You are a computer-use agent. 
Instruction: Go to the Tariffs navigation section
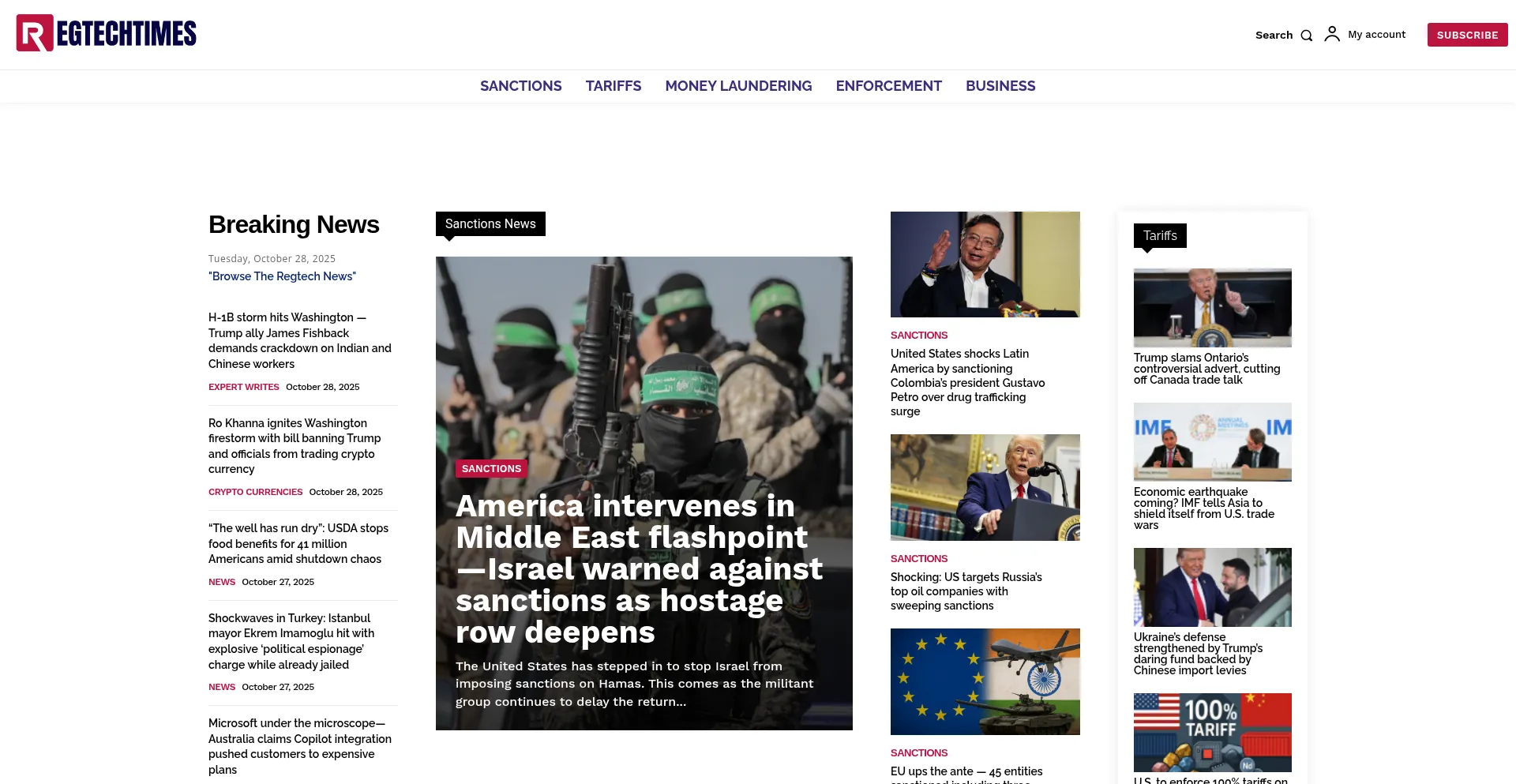tap(613, 86)
